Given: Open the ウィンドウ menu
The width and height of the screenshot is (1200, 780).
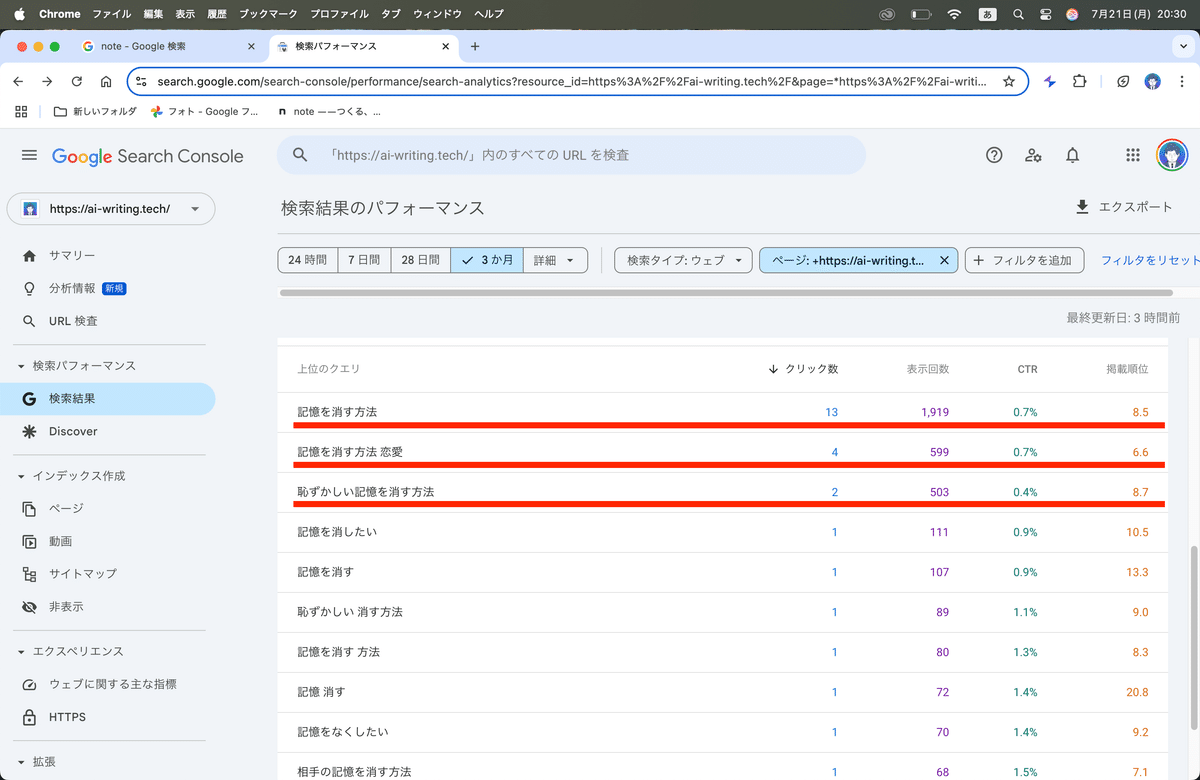Looking at the screenshot, I should (x=437, y=14).
